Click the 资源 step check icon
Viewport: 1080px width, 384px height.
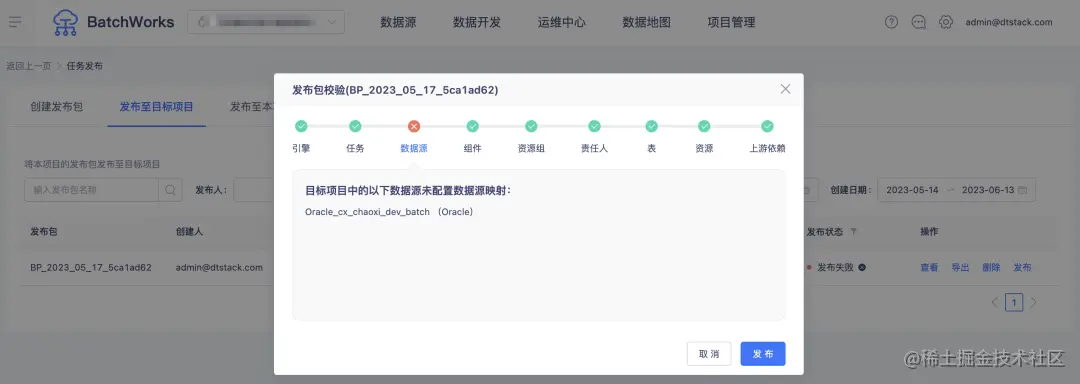pyautogui.click(x=704, y=126)
